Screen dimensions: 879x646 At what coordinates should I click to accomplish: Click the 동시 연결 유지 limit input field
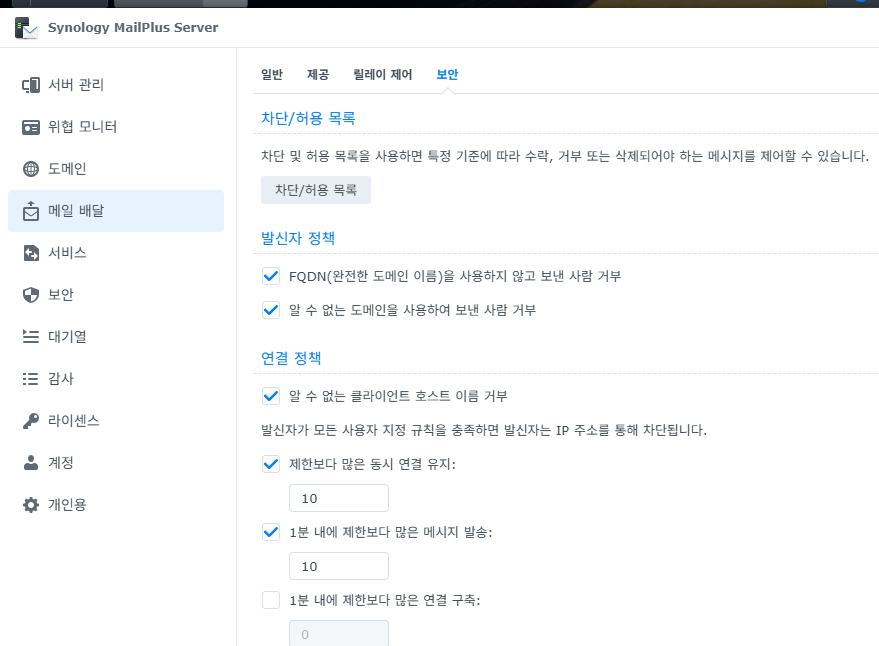(339, 498)
